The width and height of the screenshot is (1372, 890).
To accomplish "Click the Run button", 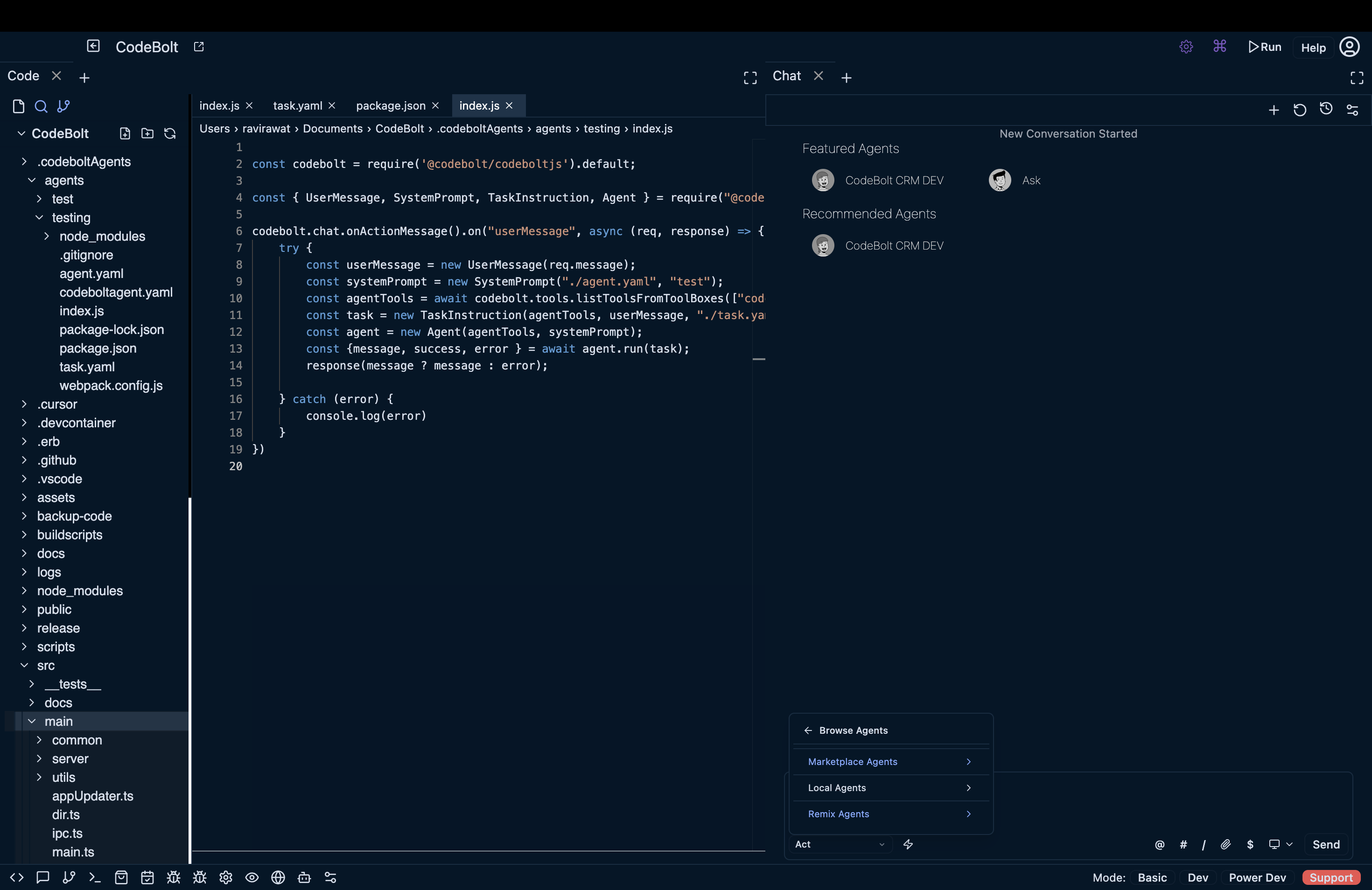I will [1264, 47].
